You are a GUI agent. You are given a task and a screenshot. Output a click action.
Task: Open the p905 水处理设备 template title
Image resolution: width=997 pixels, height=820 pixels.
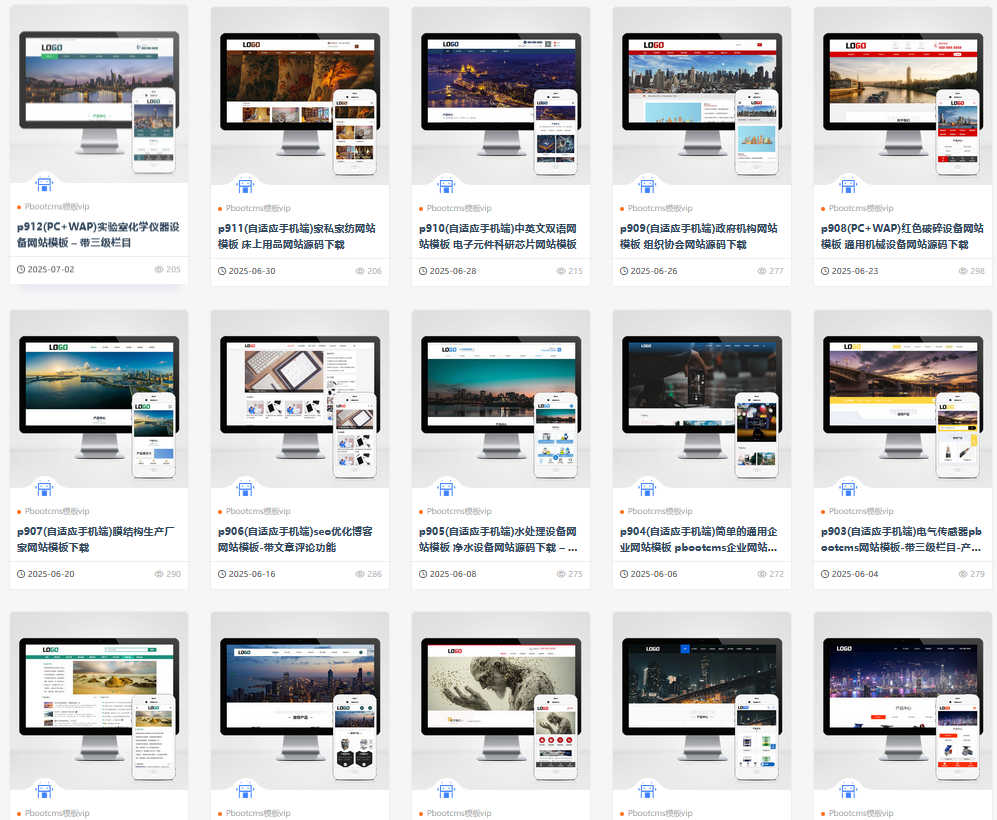(x=498, y=539)
